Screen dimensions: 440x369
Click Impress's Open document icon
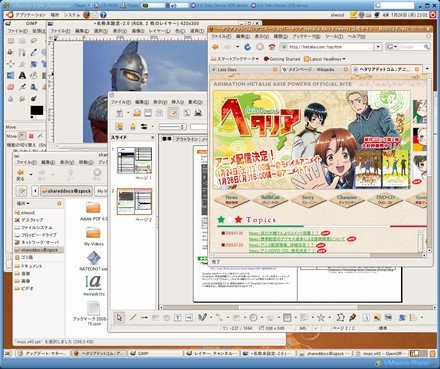(137, 113)
